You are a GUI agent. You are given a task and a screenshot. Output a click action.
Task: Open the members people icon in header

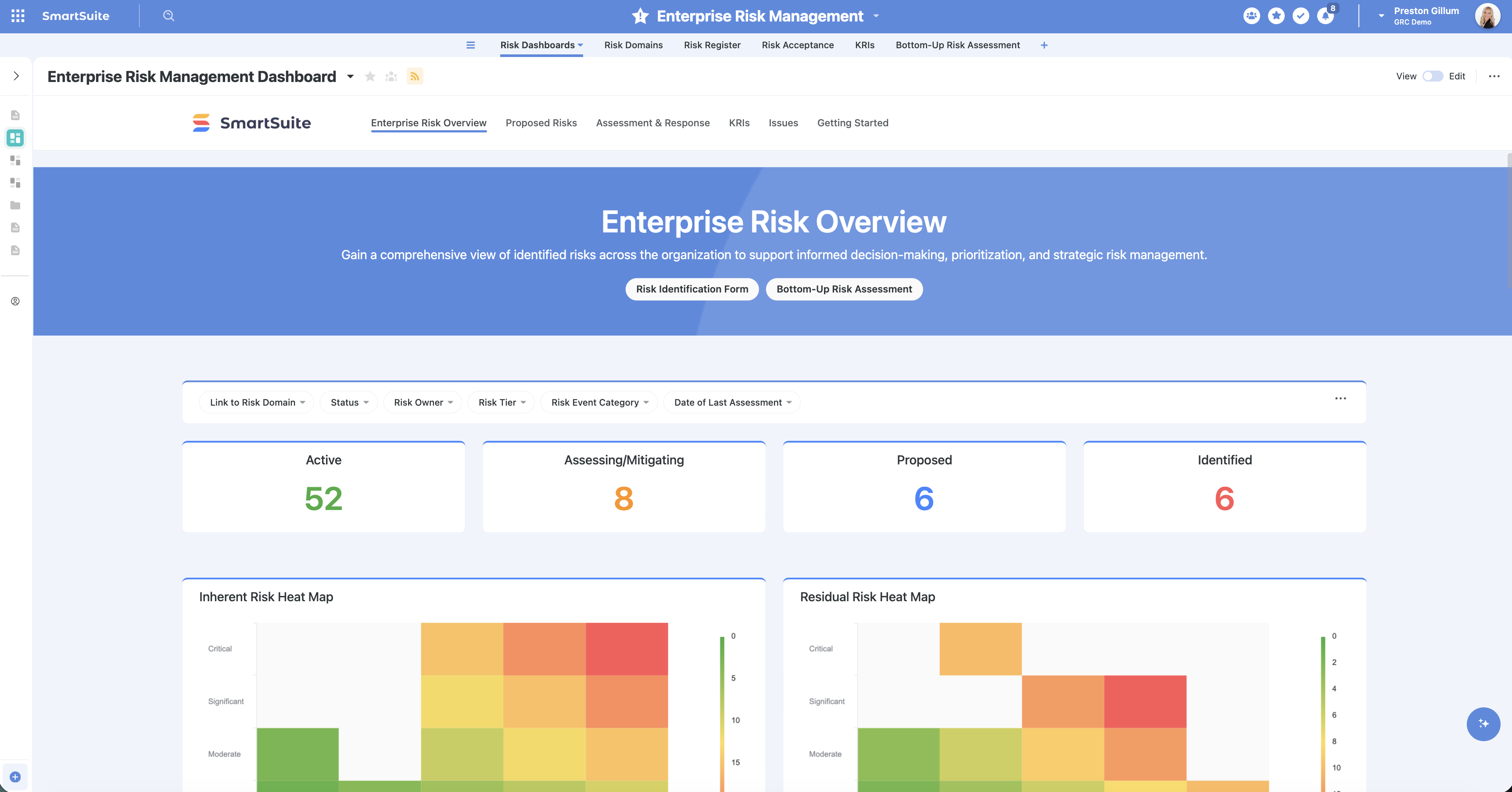click(1251, 16)
